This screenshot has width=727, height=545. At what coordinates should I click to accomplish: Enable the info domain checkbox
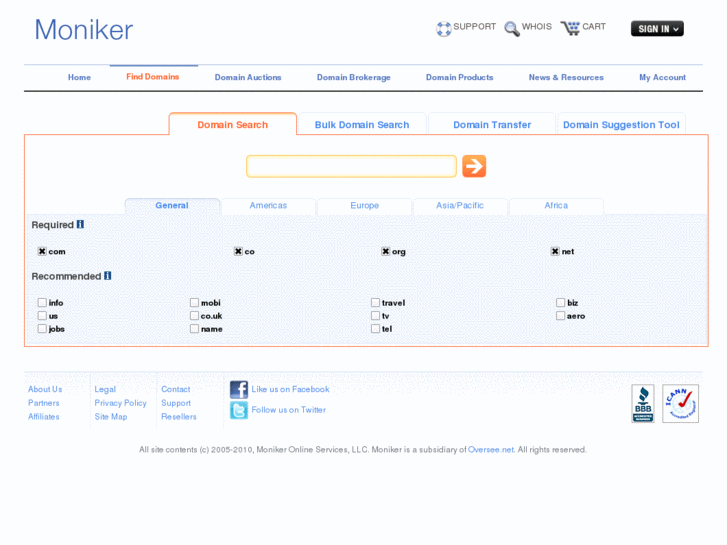(x=42, y=302)
